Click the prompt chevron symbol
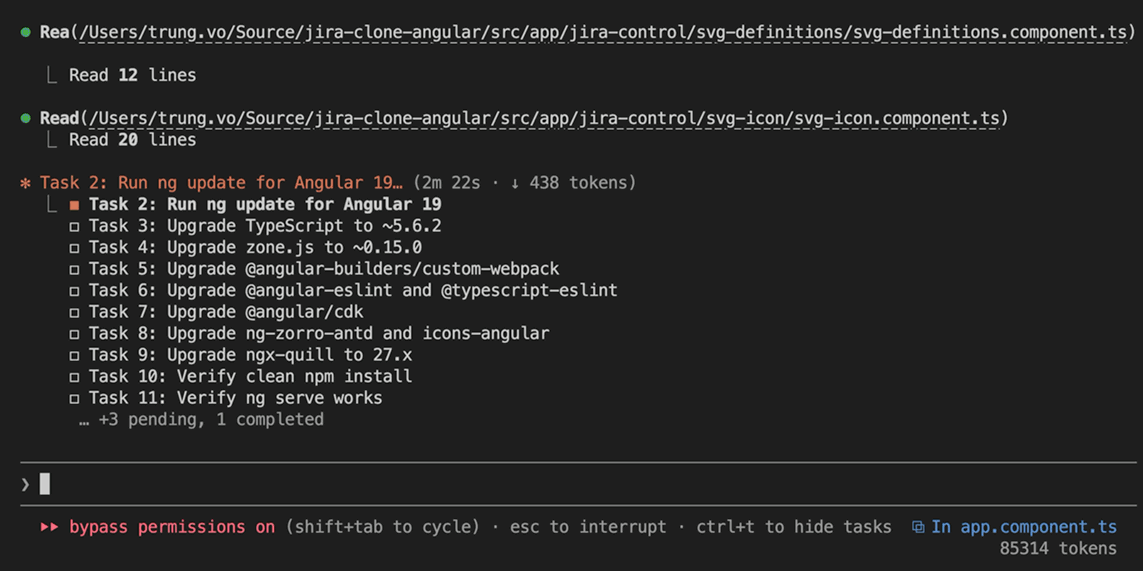 (26, 485)
